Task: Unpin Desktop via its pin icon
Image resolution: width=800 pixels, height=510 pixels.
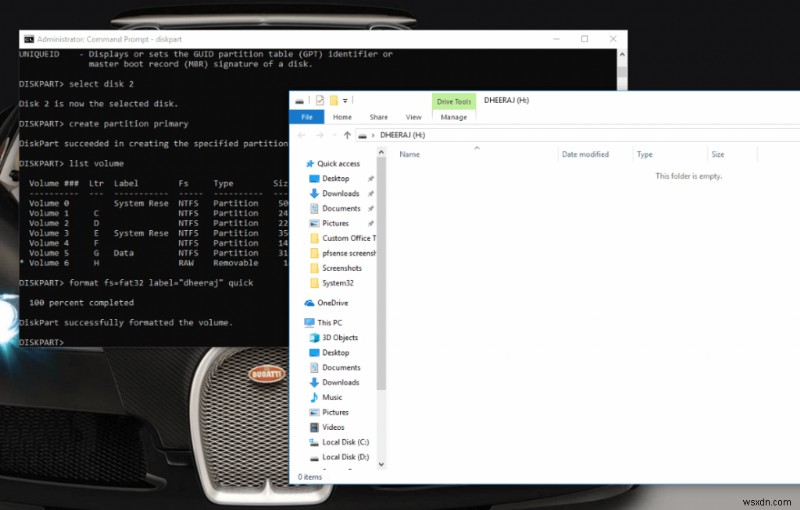Action: [371, 178]
